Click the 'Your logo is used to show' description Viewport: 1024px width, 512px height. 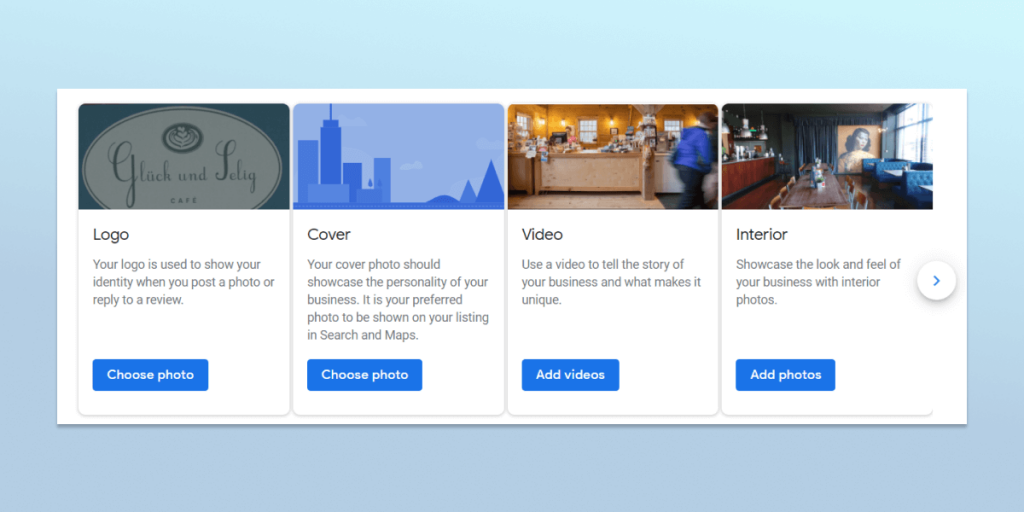pos(184,282)
